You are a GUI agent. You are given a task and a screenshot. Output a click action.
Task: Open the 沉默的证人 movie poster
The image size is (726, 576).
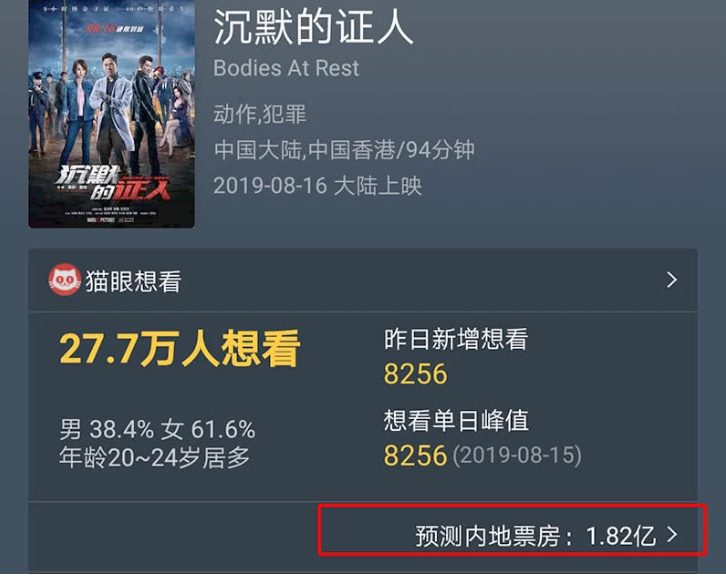[x=112, y=114]
